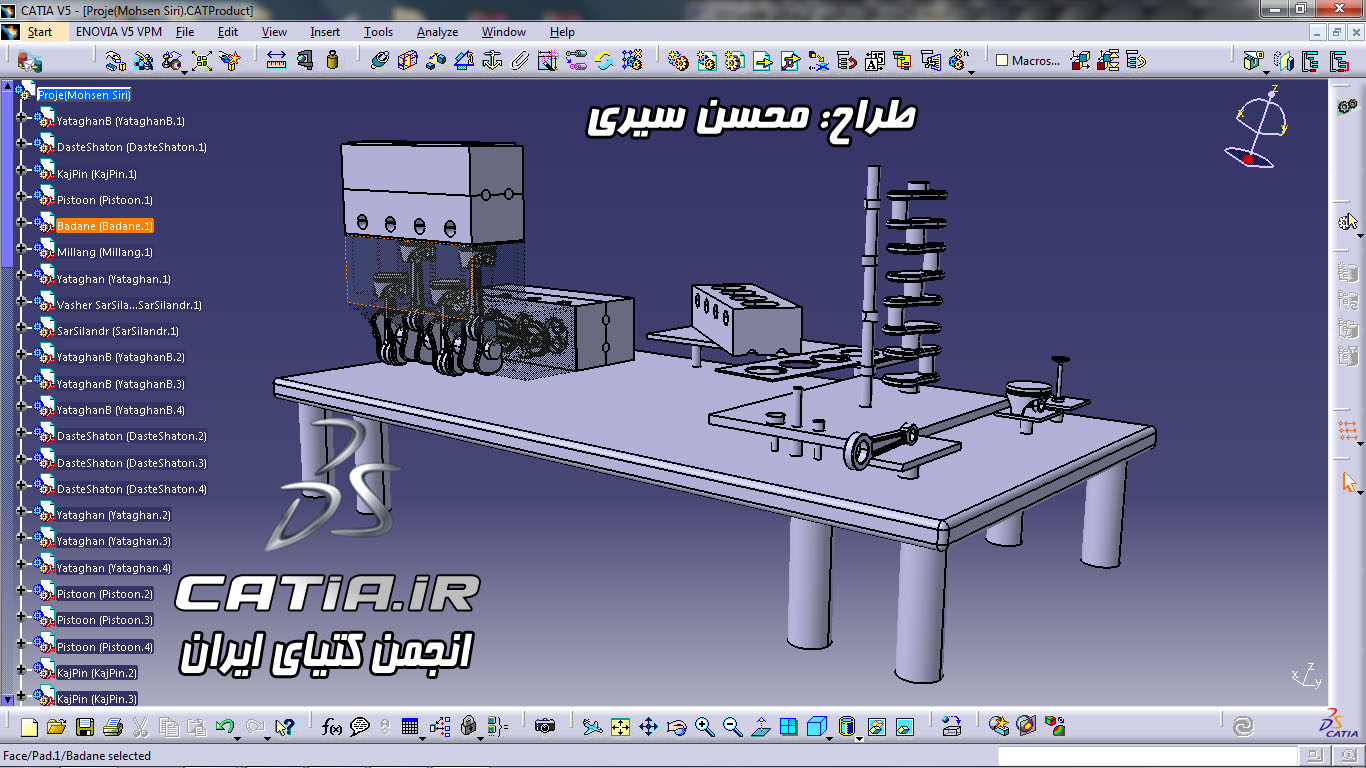Select Vasher SarSila...SarSilandr.1 in the tree
The image size is (1366, 768).
pyautogui.click(x=129, y=305)
